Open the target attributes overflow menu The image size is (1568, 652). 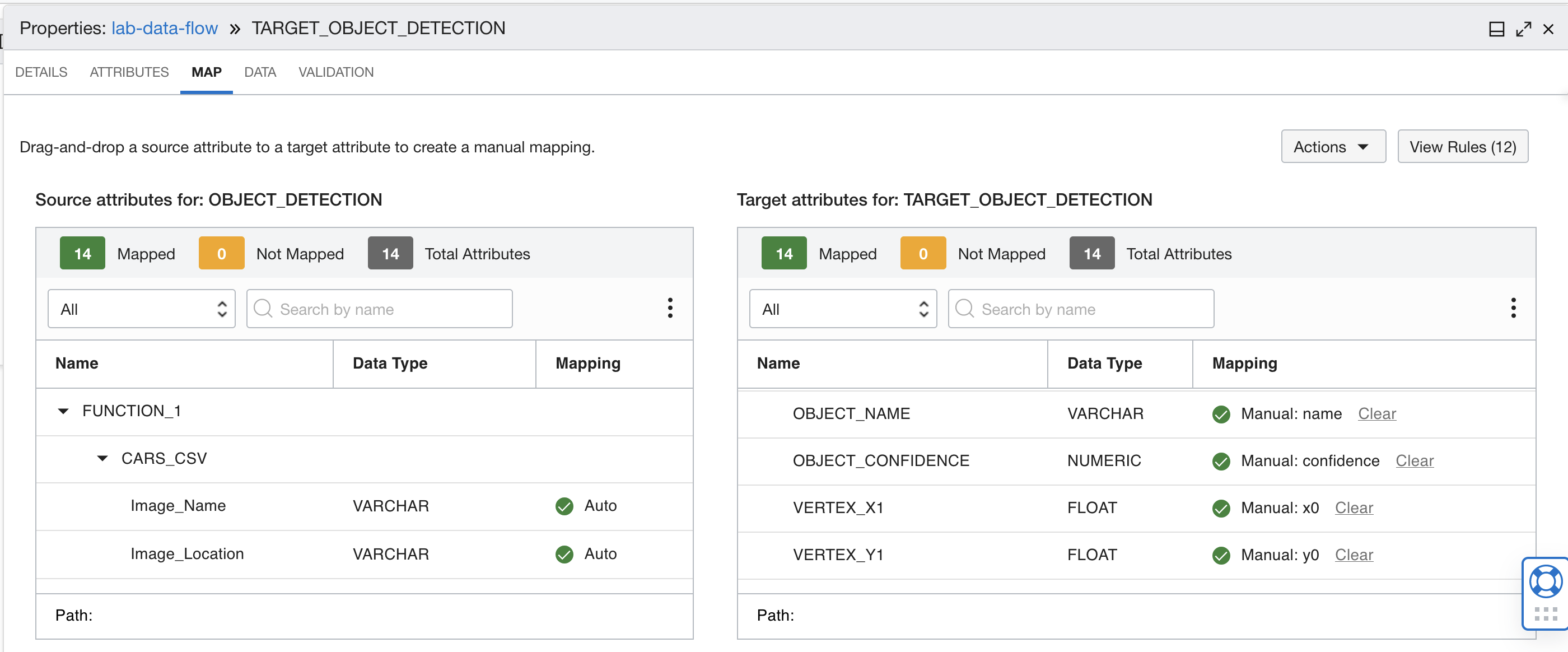click(1514, 309)
